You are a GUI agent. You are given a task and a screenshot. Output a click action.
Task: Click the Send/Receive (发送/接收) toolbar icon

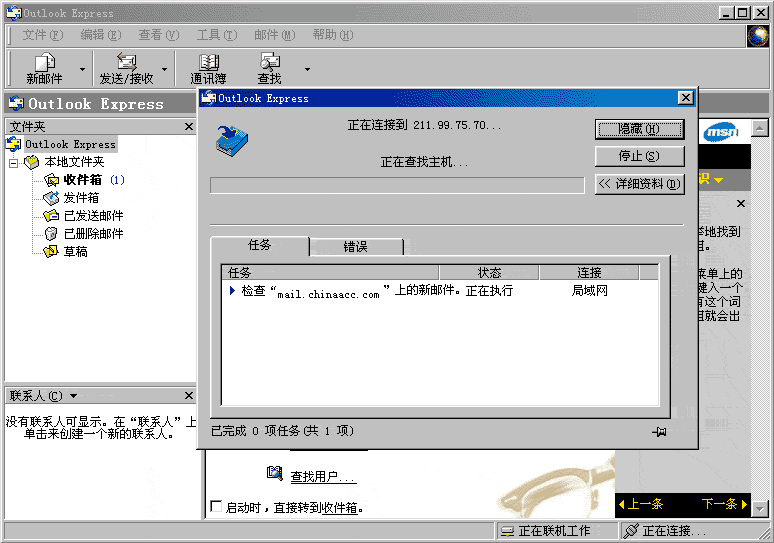[126, 69]
